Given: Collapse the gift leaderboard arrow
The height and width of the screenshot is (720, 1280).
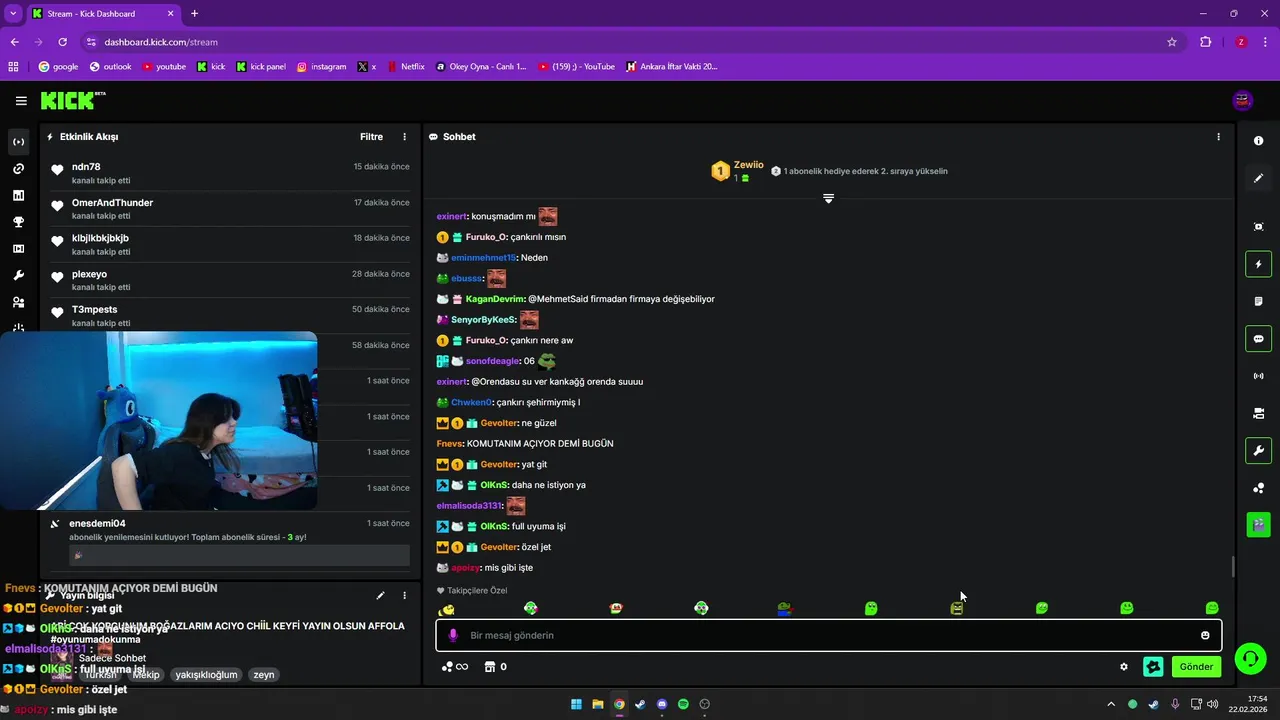Looking at the screenshot, I should (x=828, y=198).
